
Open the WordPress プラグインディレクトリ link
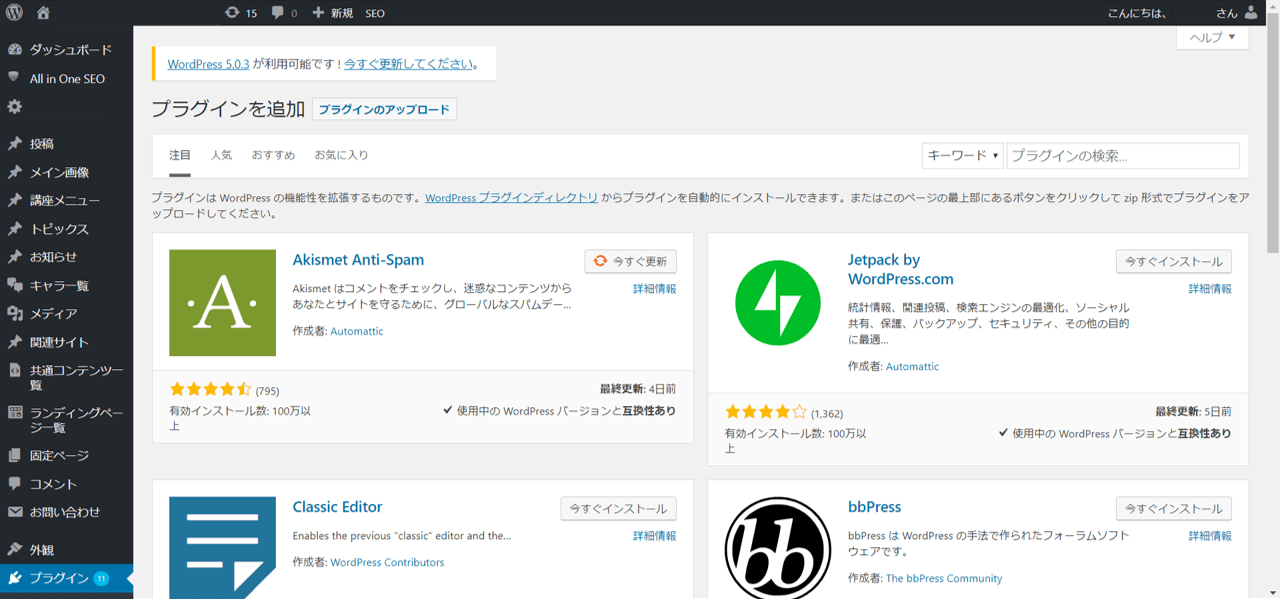click(511, 198)
